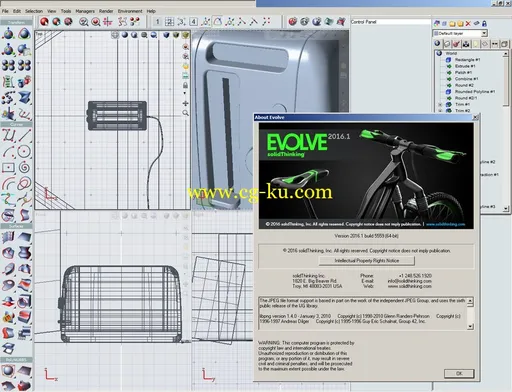Select Patch #1 in World browser

point(463,72)
